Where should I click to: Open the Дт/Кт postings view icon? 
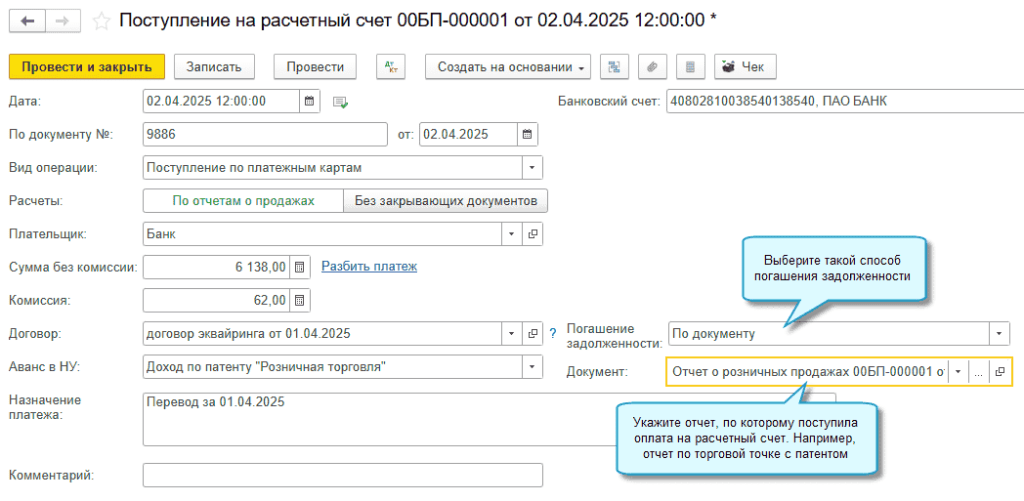coord(390,67)
